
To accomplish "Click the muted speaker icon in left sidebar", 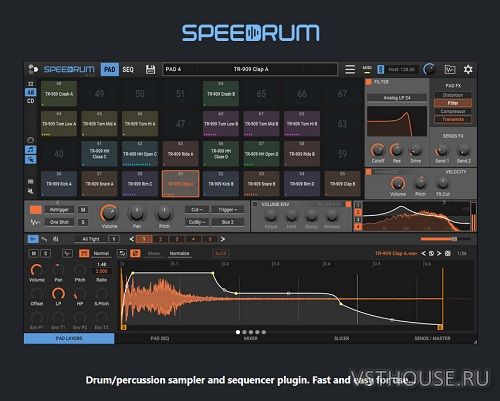I will [x=31, y=191].
